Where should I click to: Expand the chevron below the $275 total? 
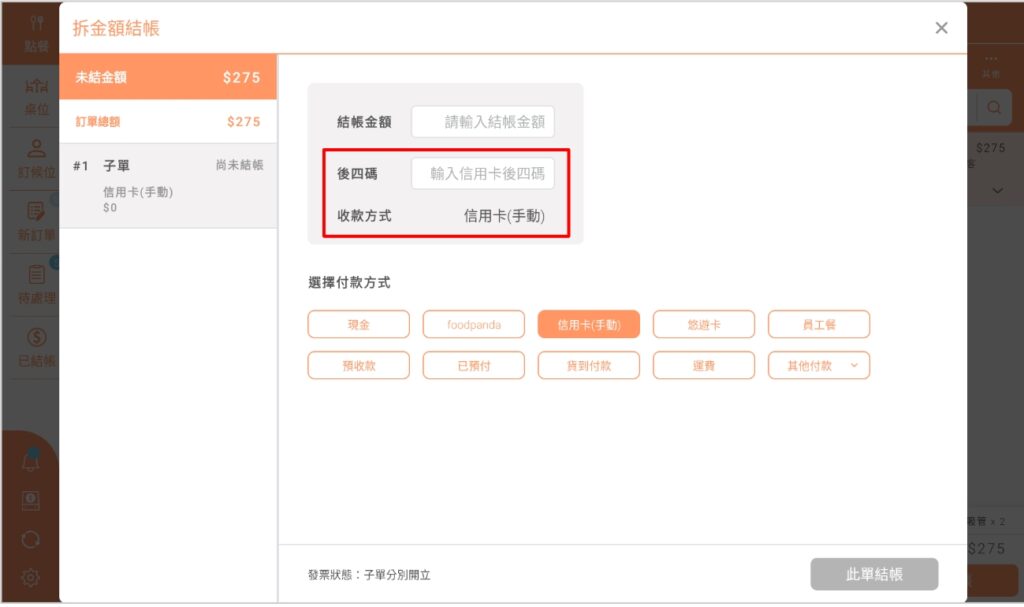997,189
